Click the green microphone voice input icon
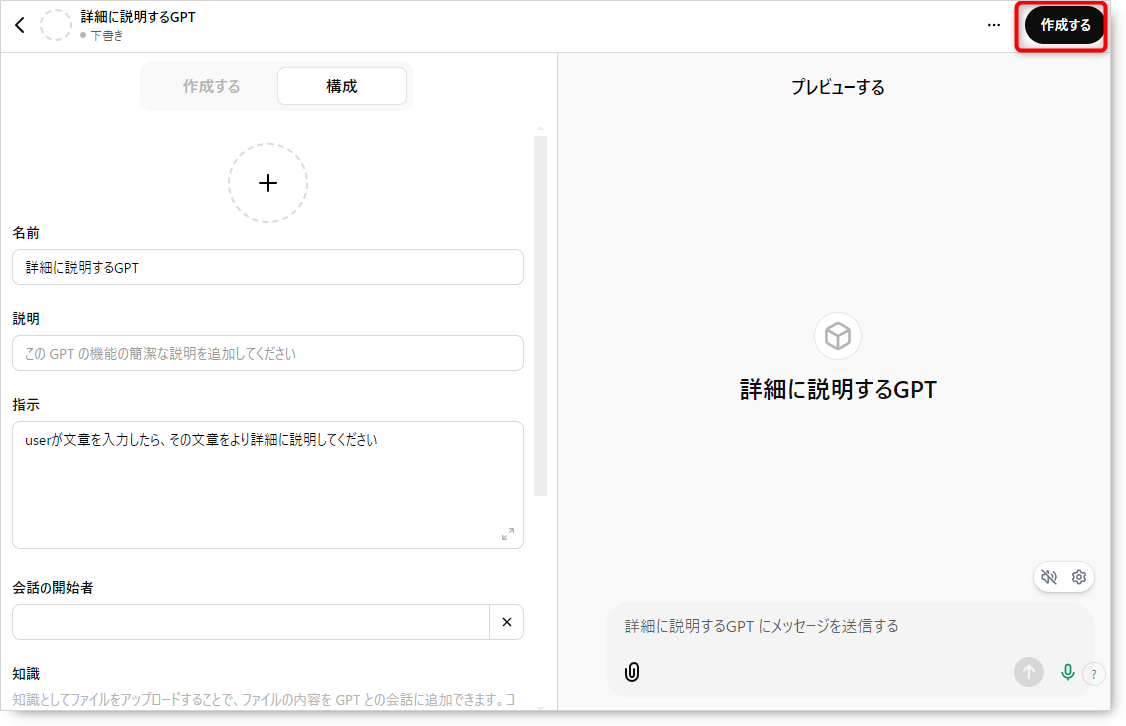Screen dimensions: 1126x726 [1067, 672]
